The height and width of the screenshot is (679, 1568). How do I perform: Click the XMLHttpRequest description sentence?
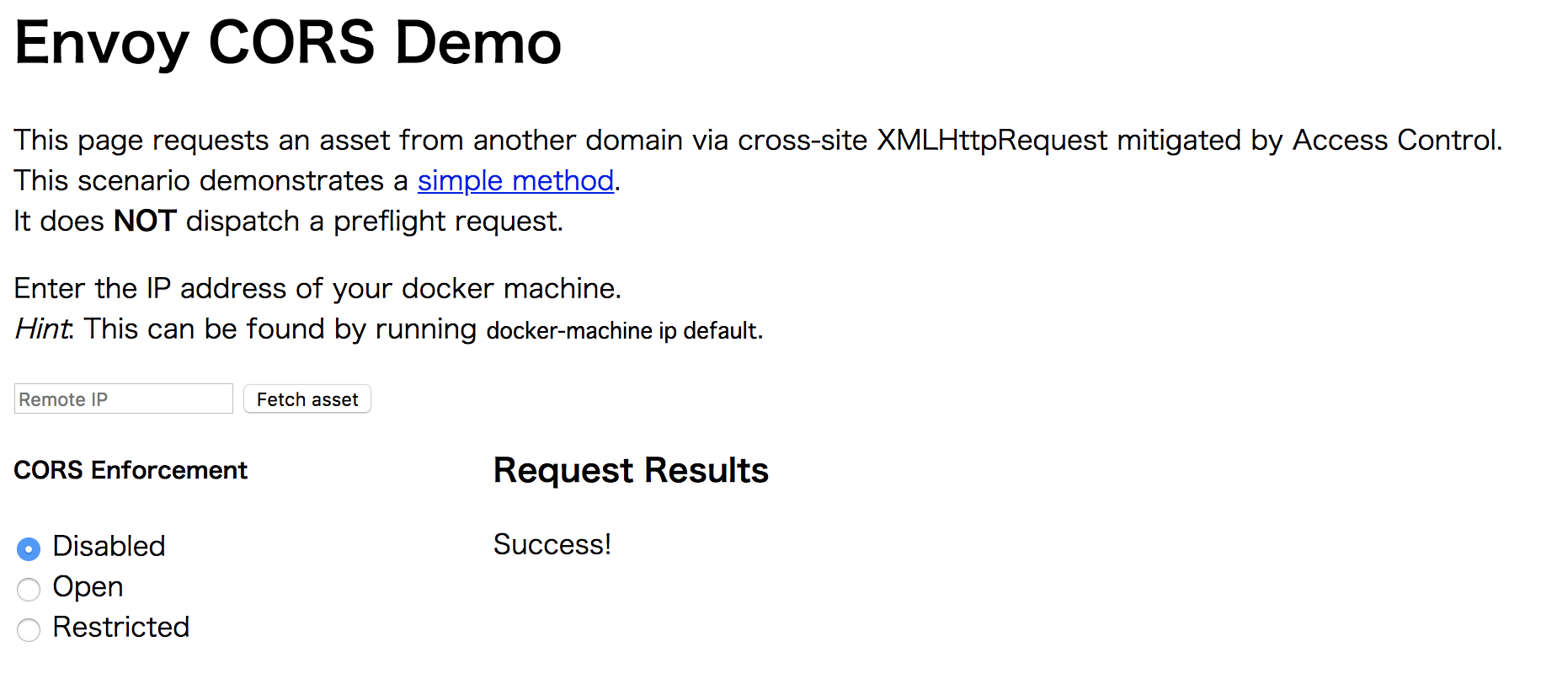pyautogui.click(x=758, y=140)
